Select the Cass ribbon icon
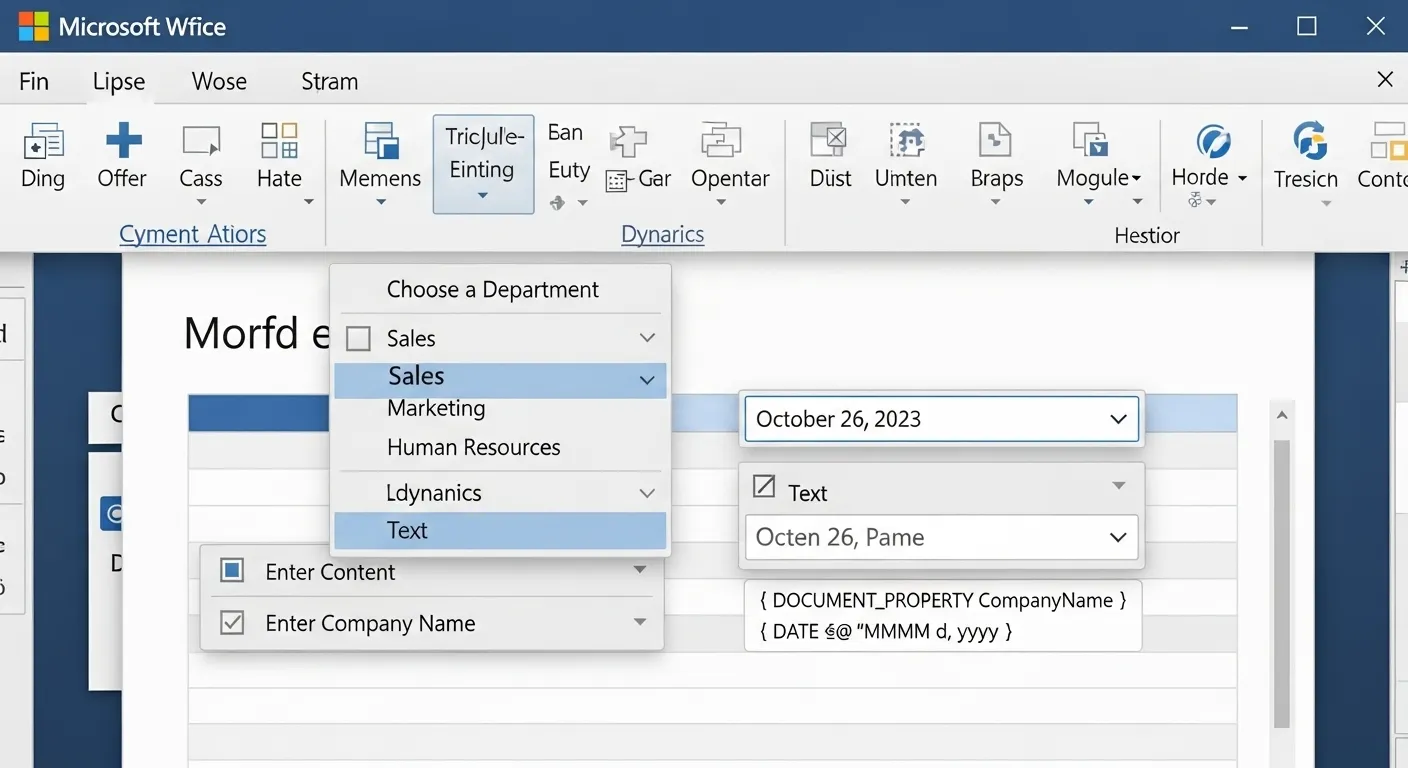The height and width of the screenshot is (768, 1408). coord(201,142)
